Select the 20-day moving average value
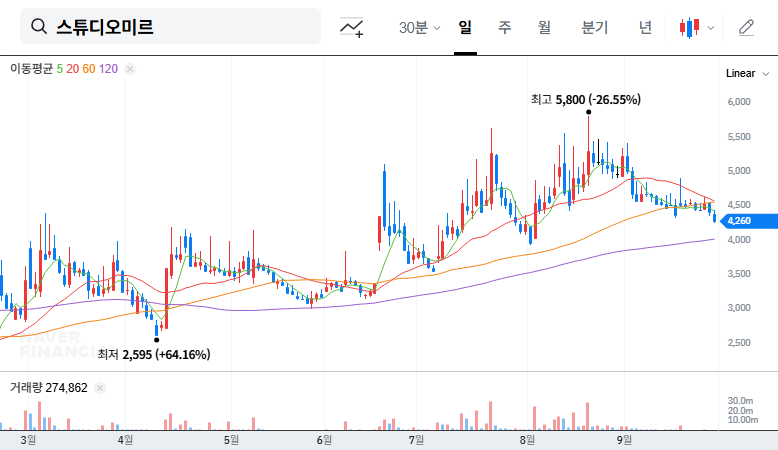778x450 pixels. click(x=72, y=68)
